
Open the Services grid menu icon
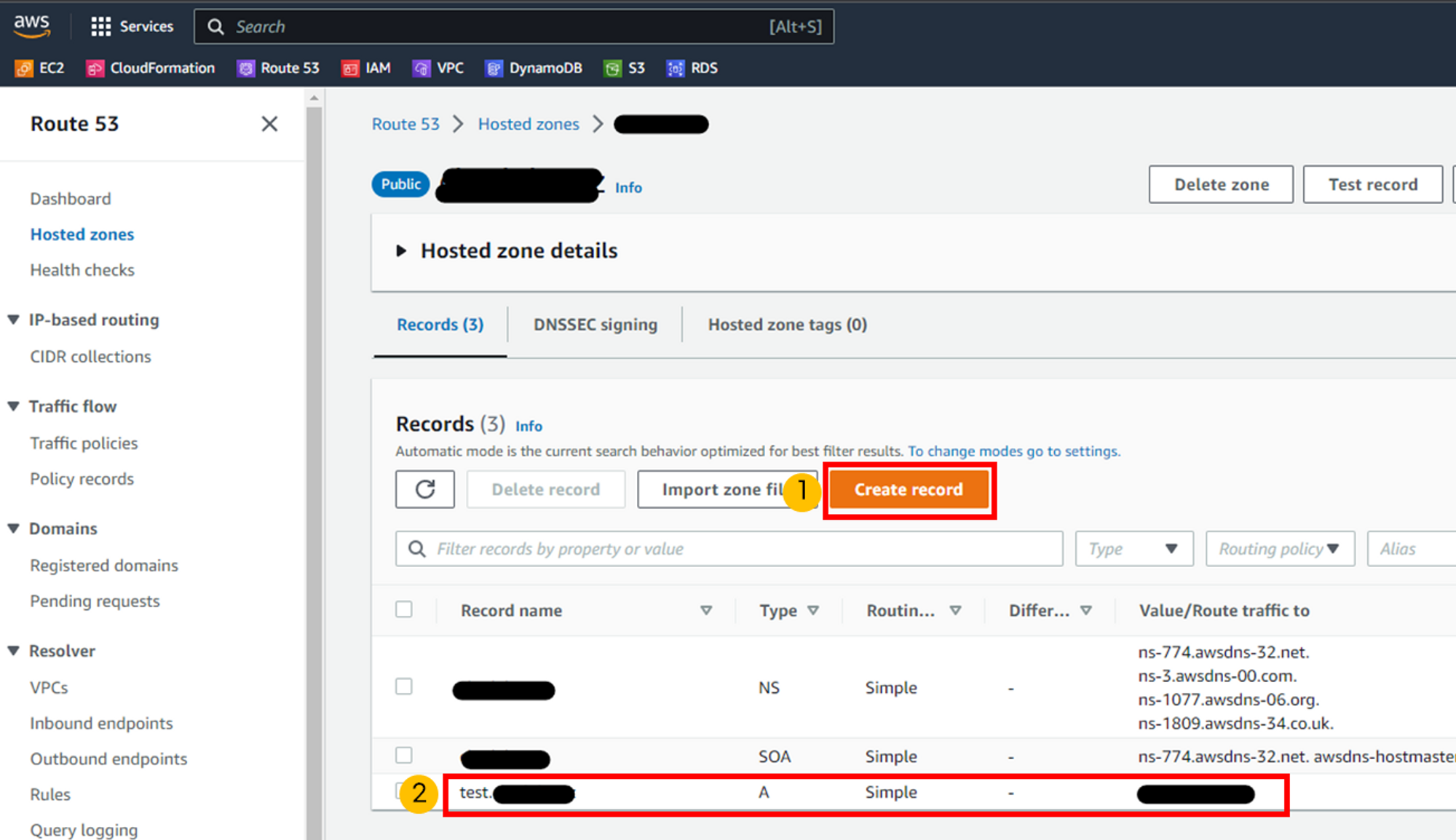click(100, 27)
